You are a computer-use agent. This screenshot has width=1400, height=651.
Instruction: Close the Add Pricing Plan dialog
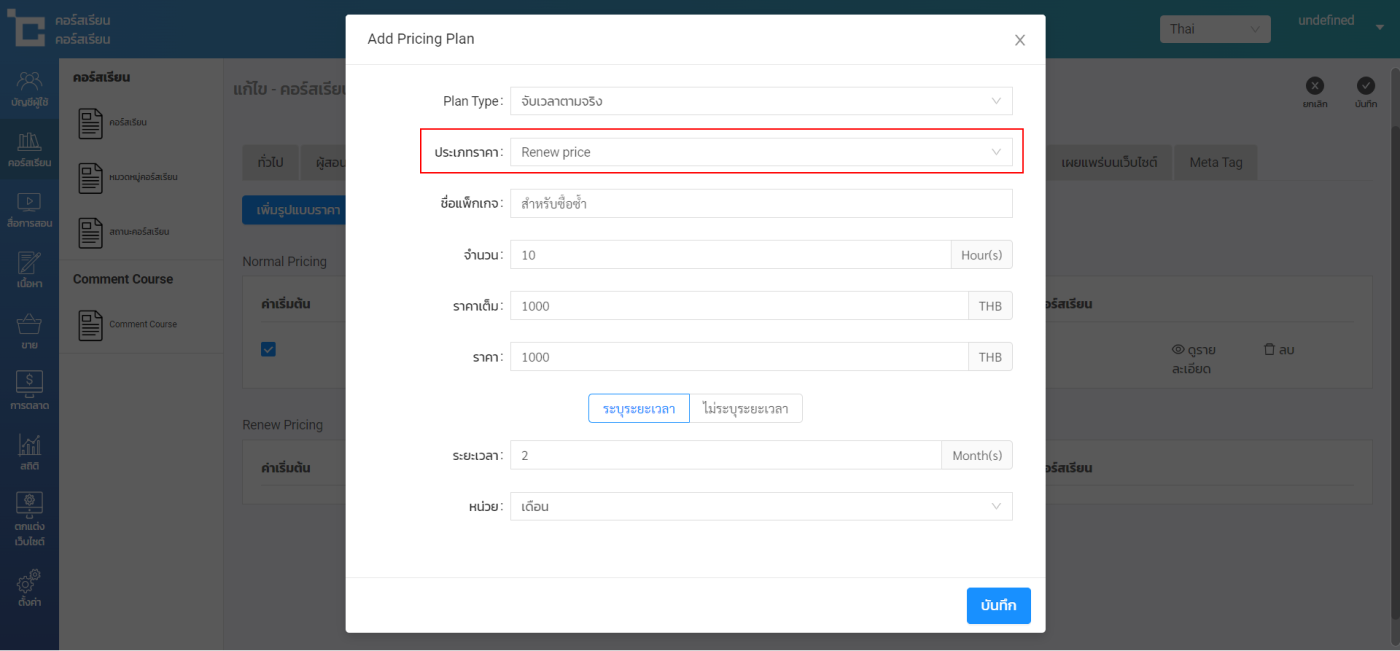pyautogui.click(x=1019, y=40)
